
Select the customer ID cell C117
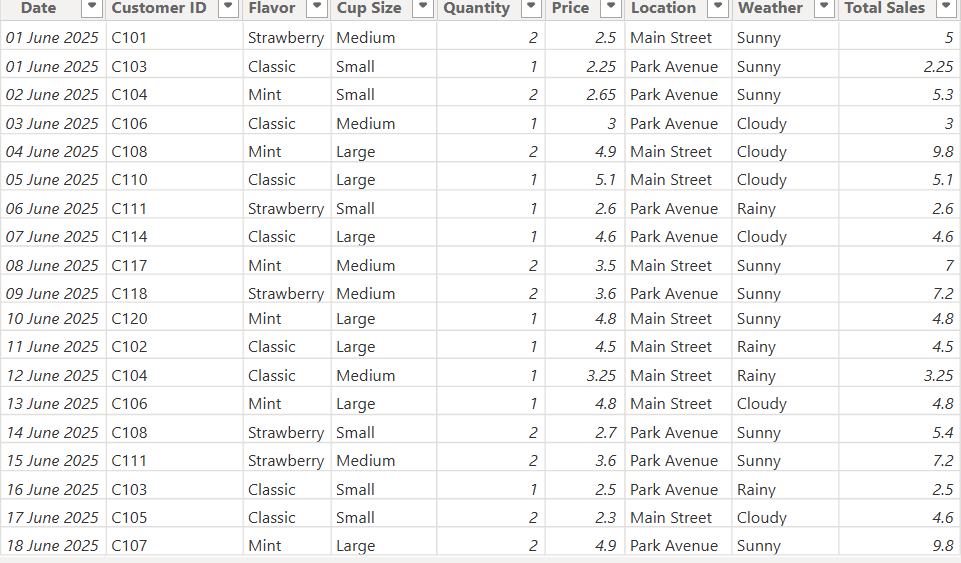[x=129, y=266]
